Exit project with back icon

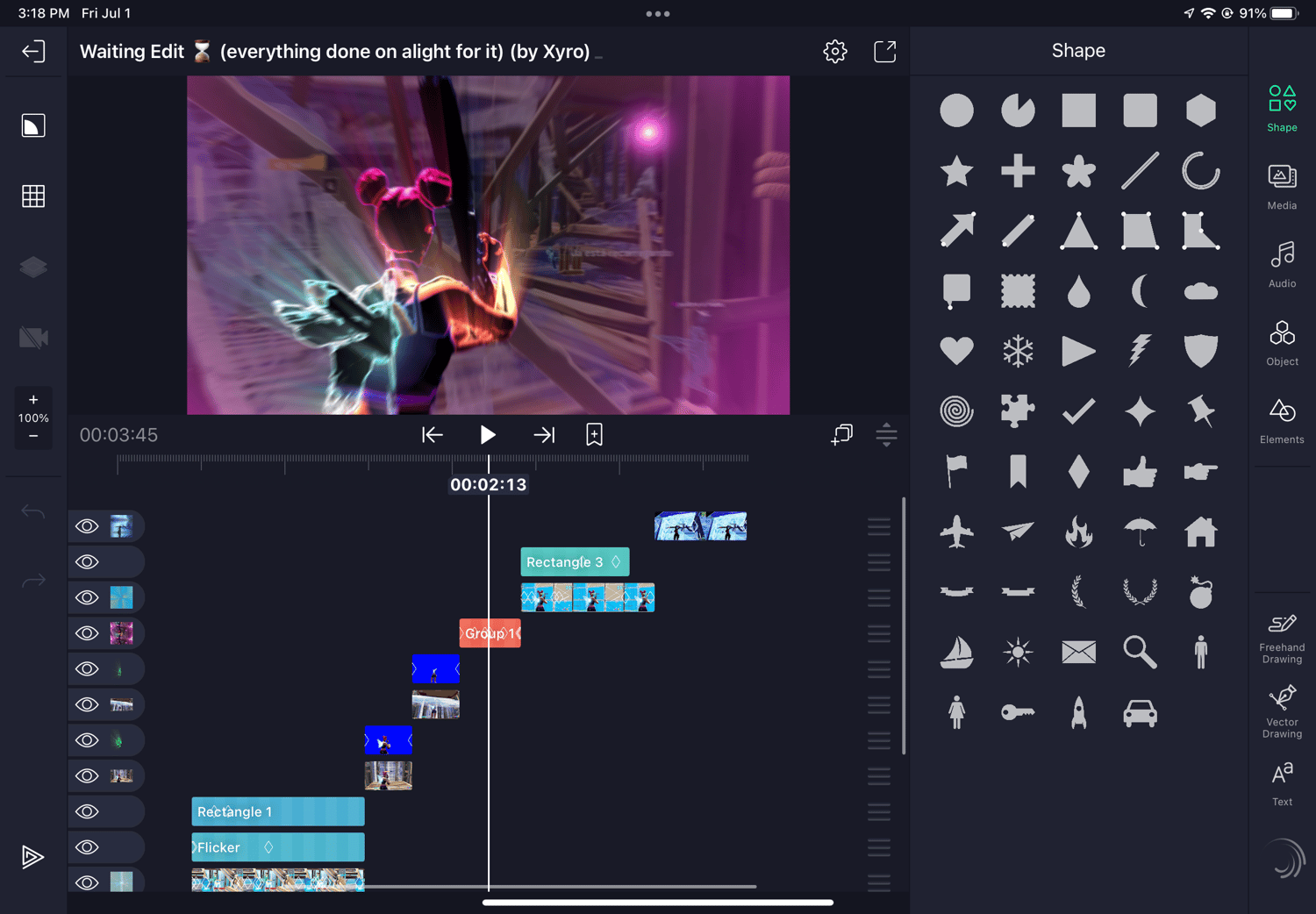pyautogui.click(x=33, y=52)
